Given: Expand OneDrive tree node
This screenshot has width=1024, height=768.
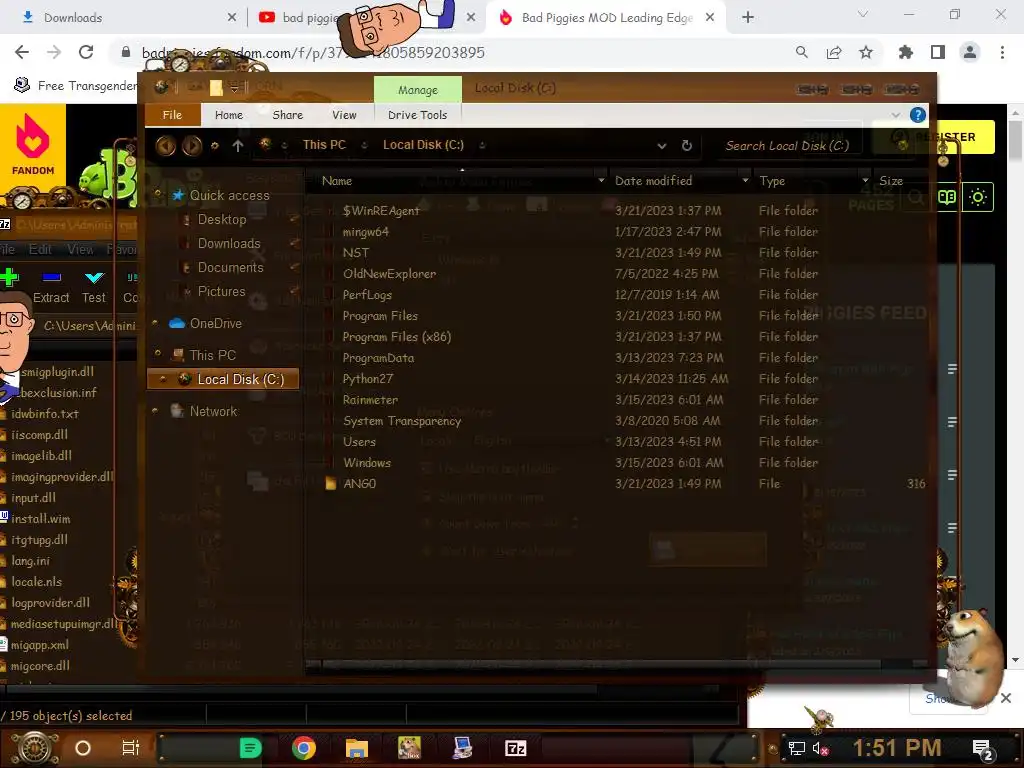Looking at the screenshot, I should click(x=155, y=323).
